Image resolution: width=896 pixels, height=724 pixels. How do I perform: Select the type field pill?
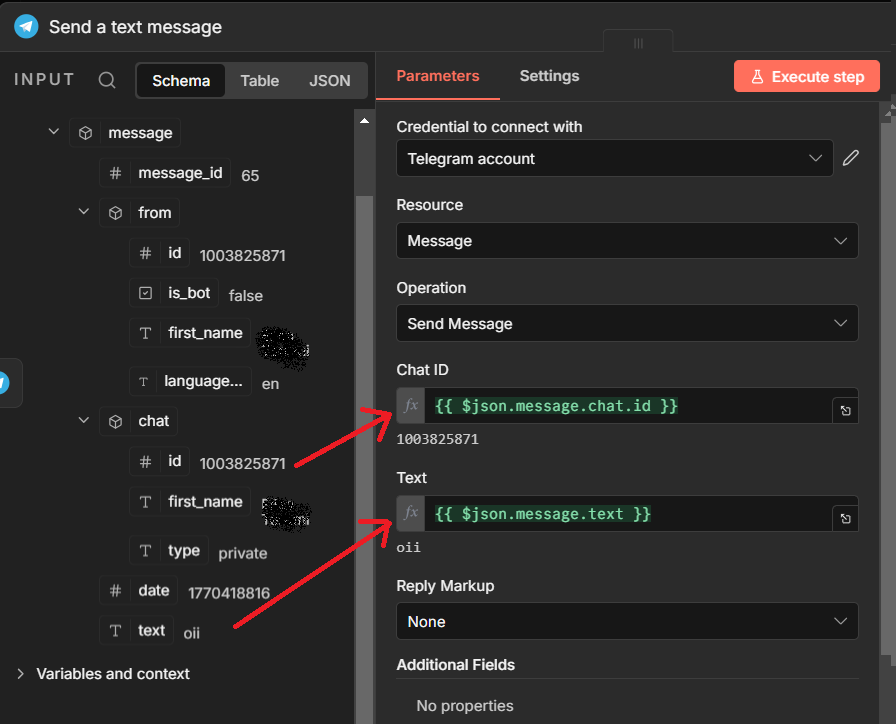(169, 550)
